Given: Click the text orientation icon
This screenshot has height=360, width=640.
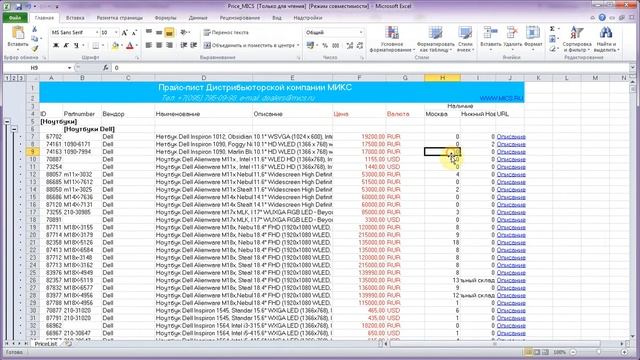Looking at the screenshot, I should tap(184, 32).
